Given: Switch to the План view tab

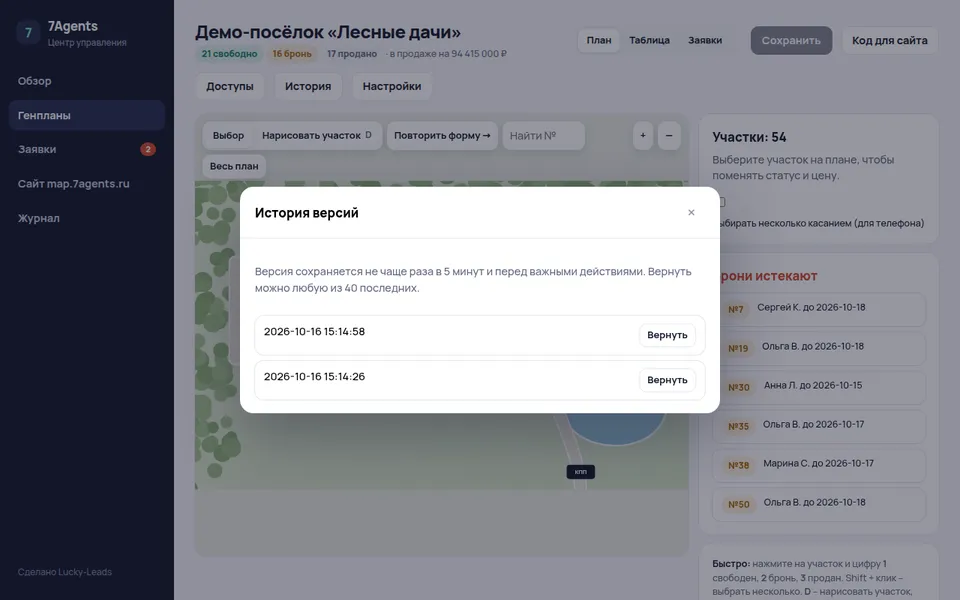Looking at the screenshot, I should tap(599, 40).
